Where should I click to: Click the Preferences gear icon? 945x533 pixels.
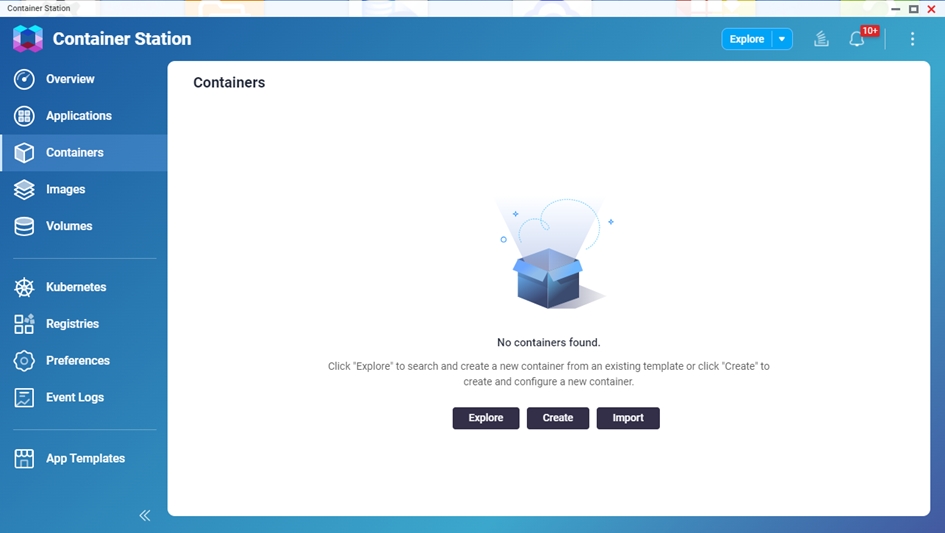24,361
